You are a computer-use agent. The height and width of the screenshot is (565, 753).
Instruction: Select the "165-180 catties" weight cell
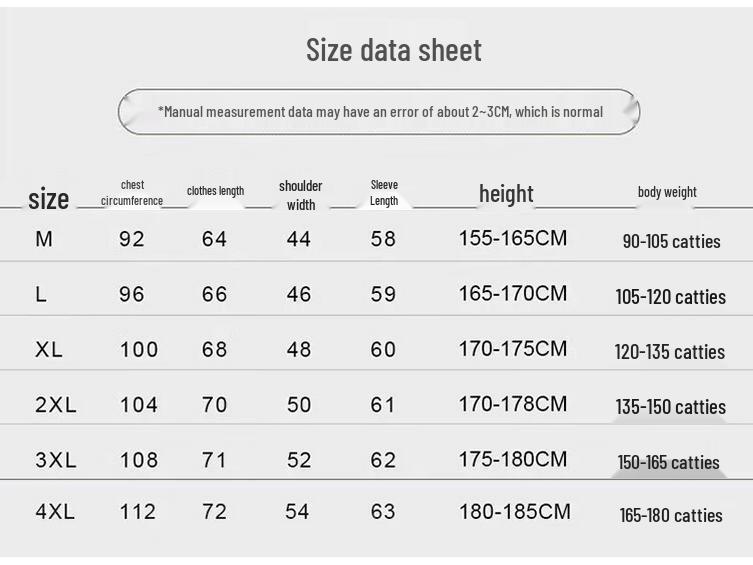point(670,515)
